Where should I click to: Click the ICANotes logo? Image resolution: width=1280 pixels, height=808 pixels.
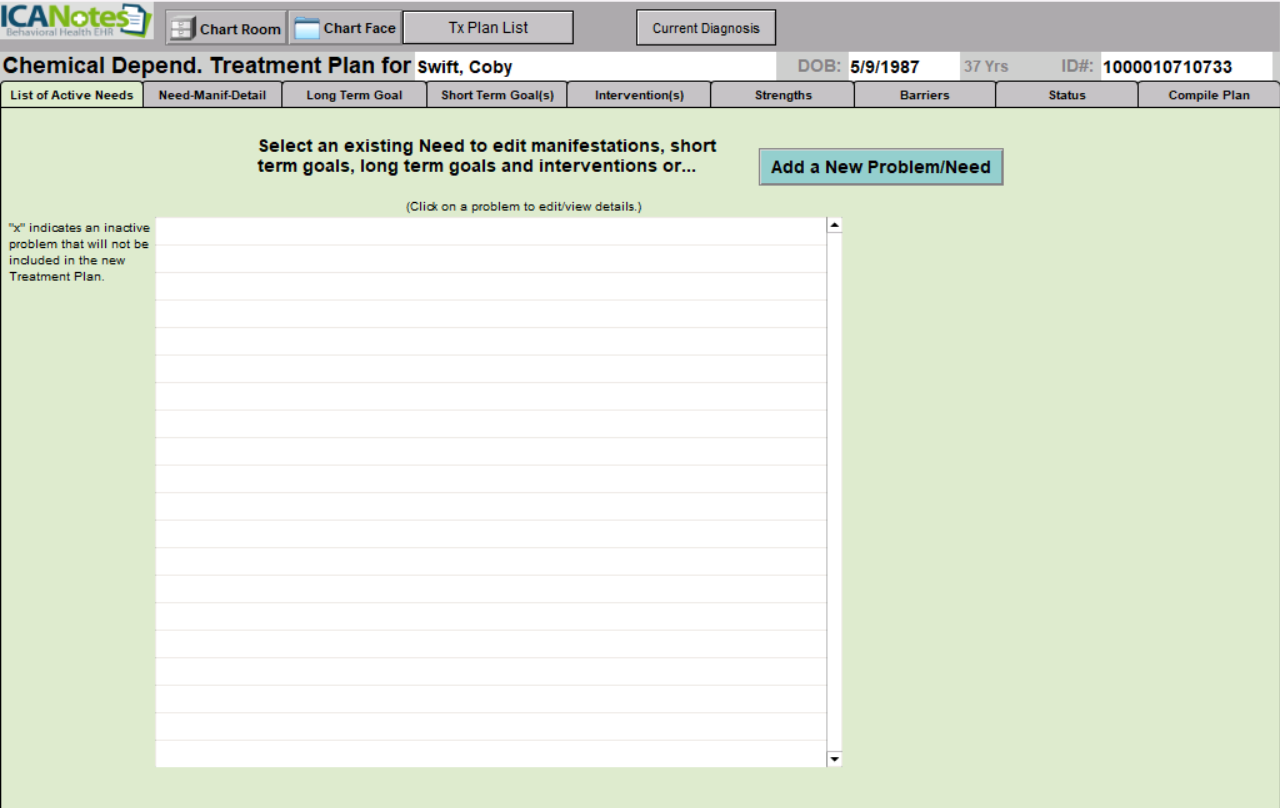(76, 21)
